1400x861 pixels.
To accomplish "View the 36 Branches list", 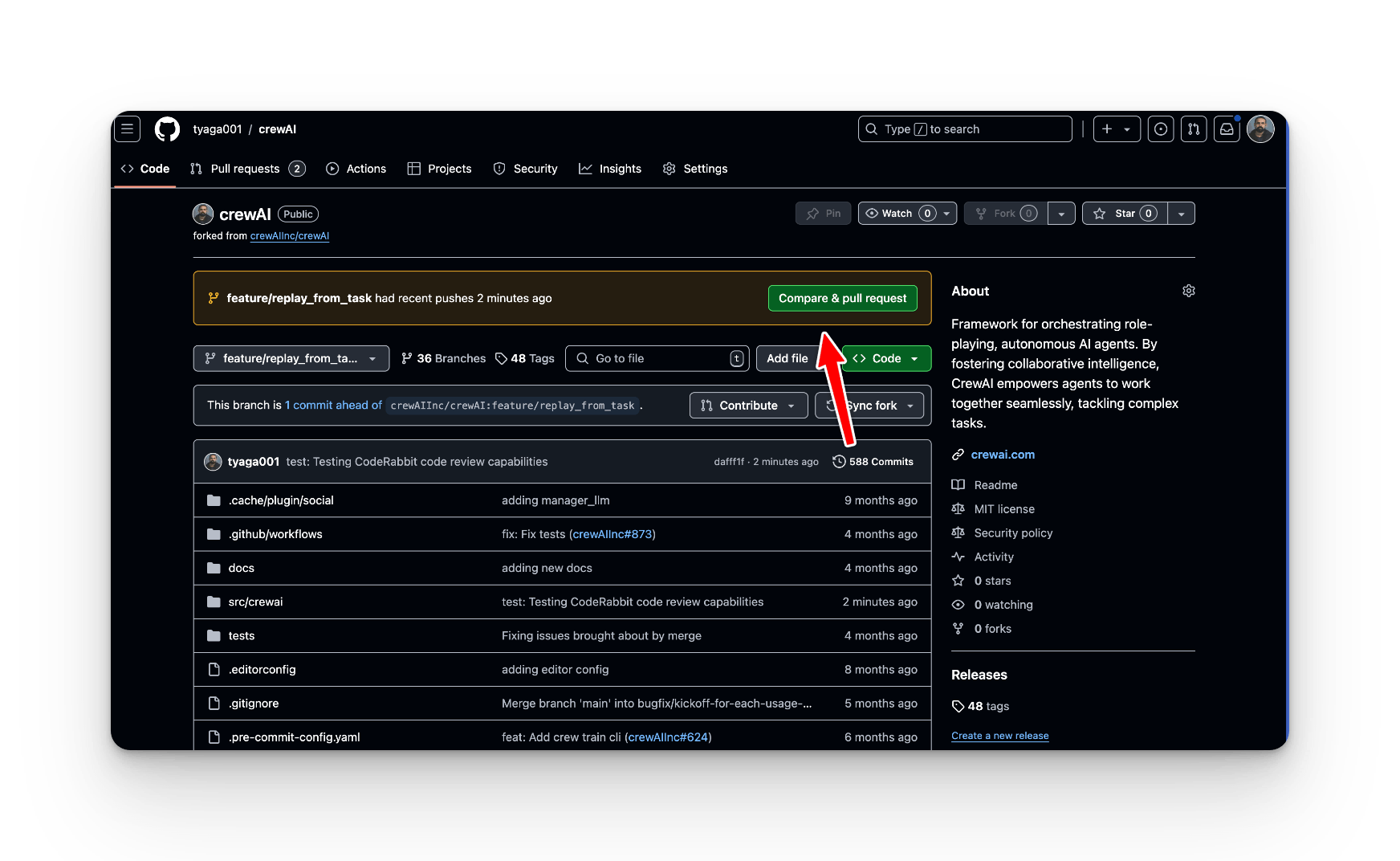I will 443,358.
